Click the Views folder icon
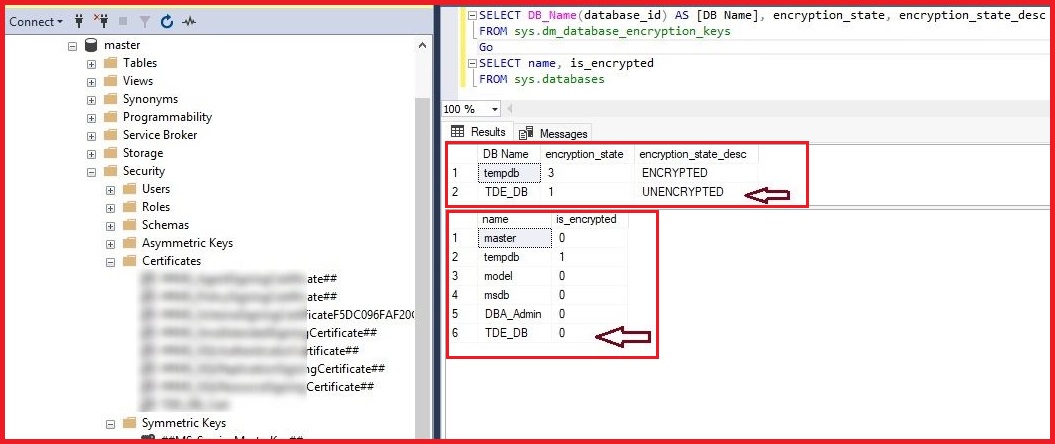This screenshot has height=444, width=1055. point(110,81)
